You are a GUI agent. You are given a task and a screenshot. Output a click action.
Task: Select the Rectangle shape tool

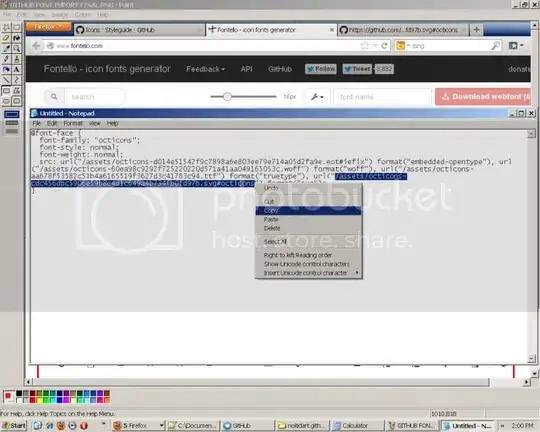click(6, 91)
